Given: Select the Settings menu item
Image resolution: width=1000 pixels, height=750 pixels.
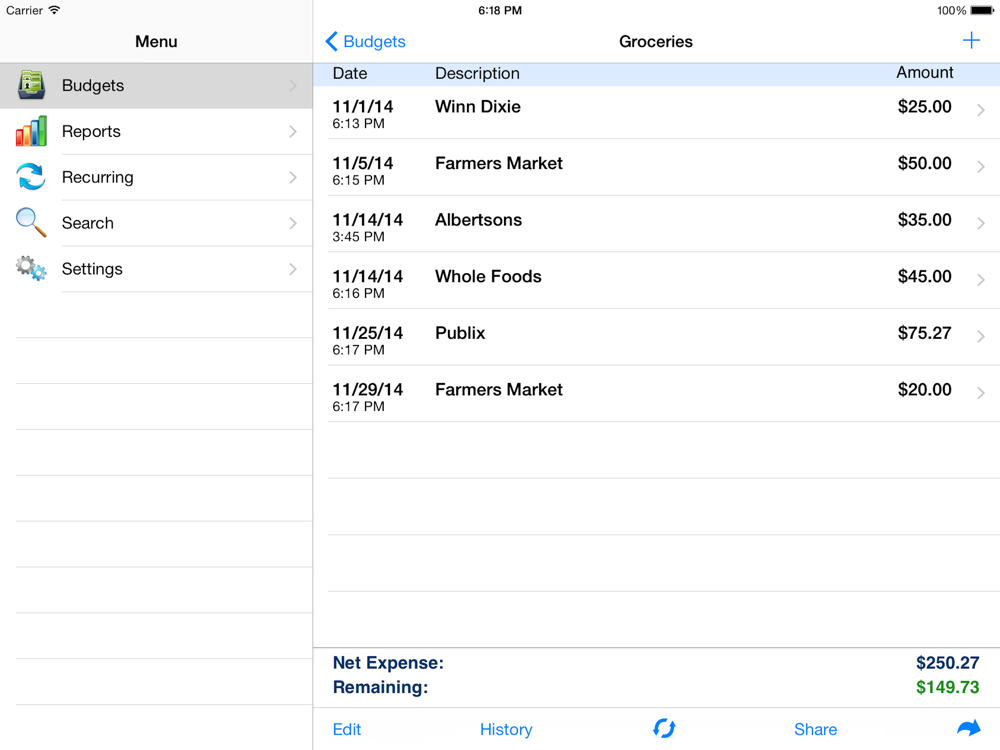Looking at the screenshot, I should (x=156, y=269).
